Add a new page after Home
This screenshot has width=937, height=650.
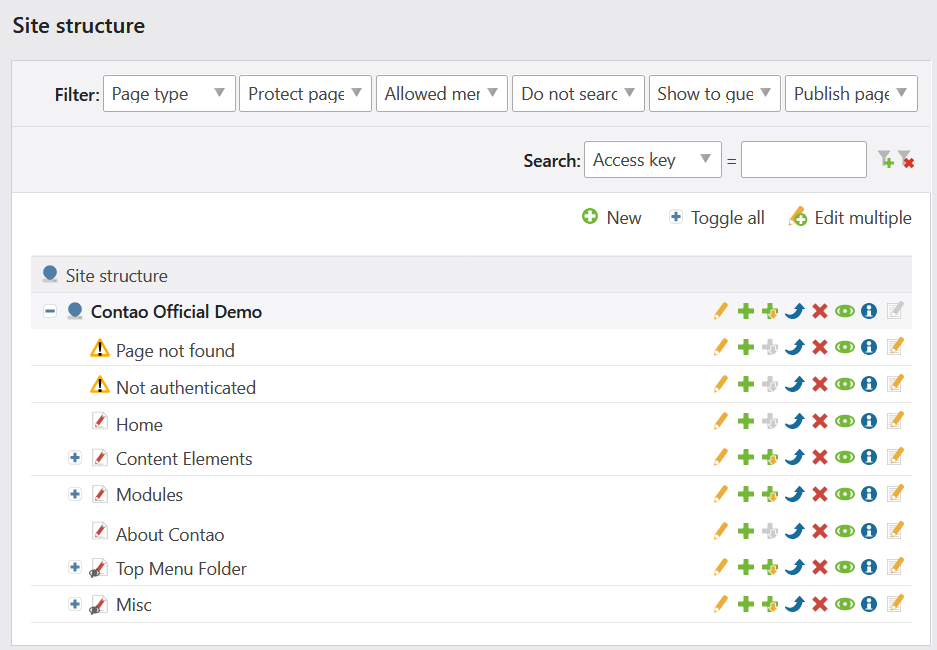click(745, 421)
